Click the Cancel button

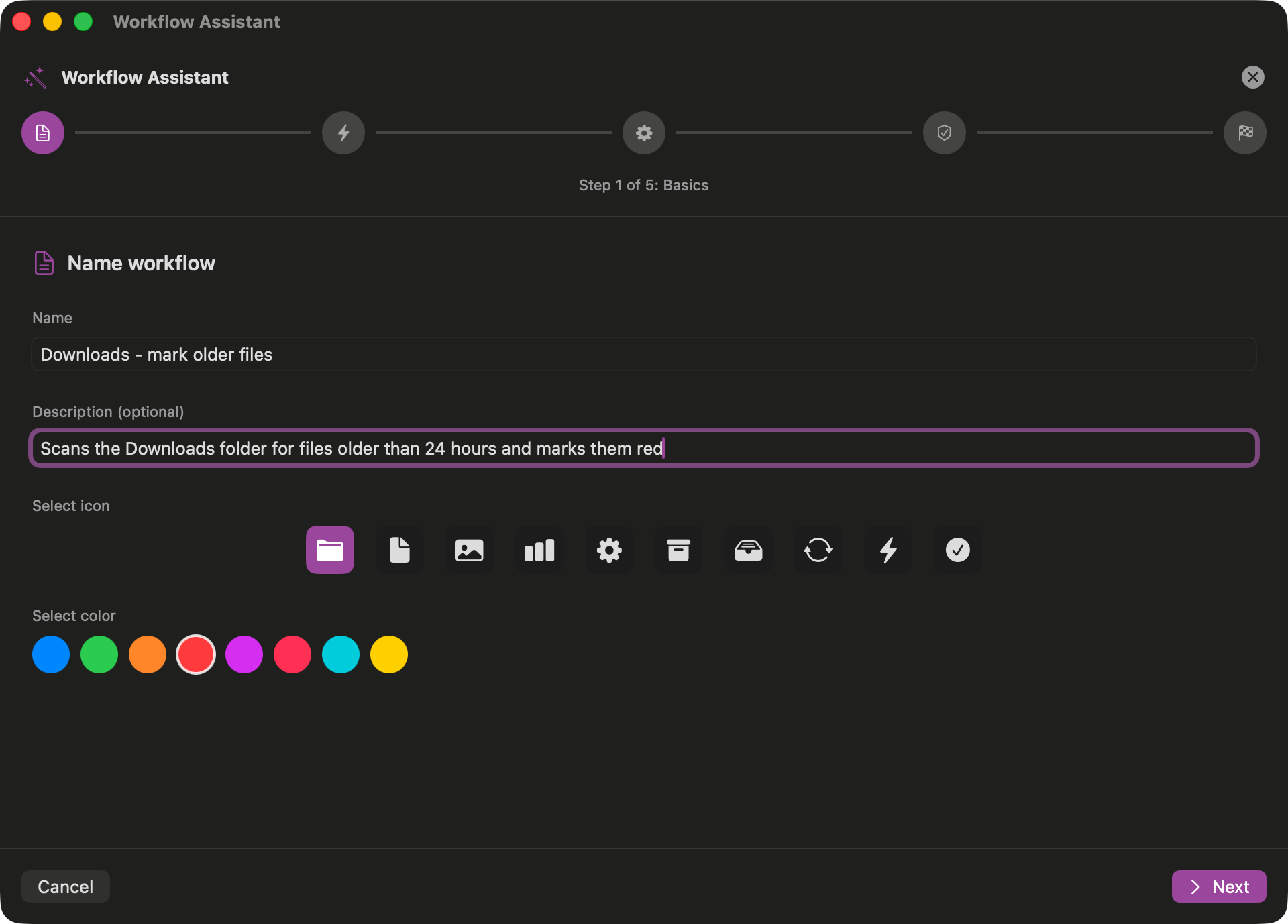click(x=66, y=886)
